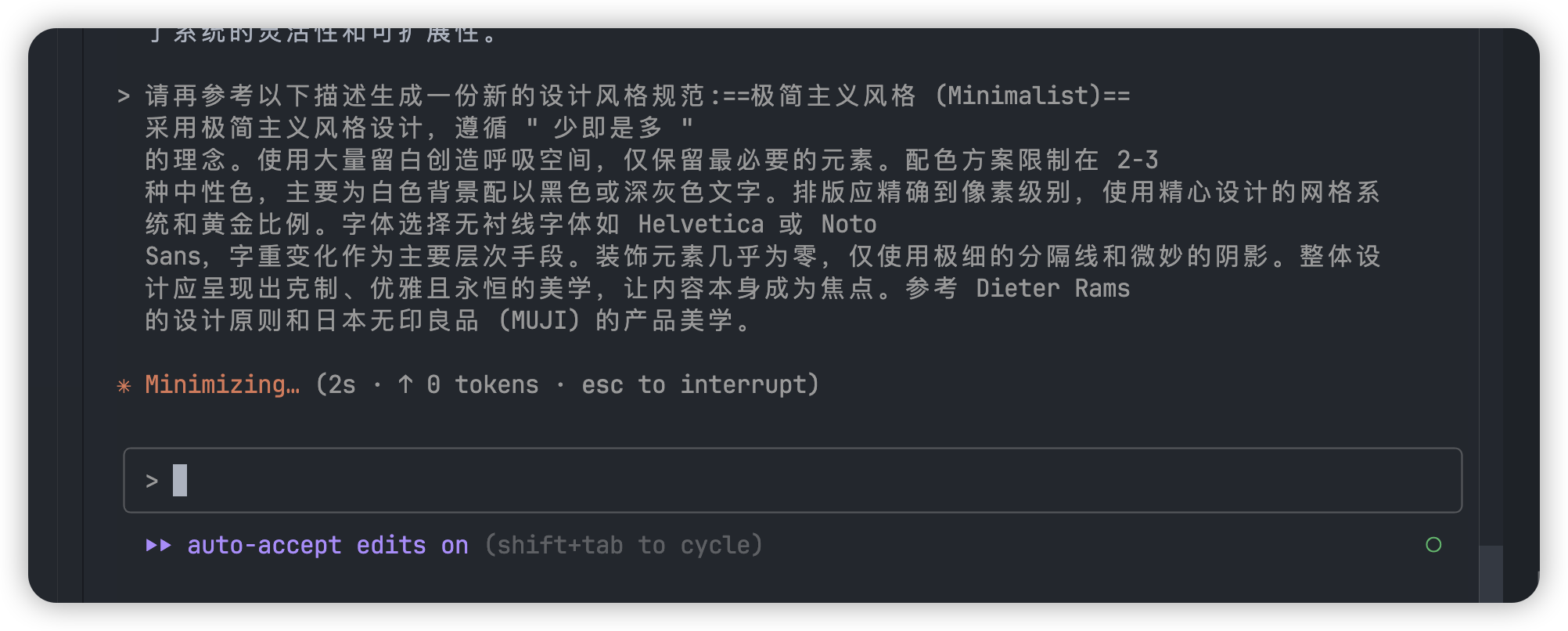Click the "(MUJI)" text in the message
This screenshot has height=631, width=1568.
click(x=539, y=321)
